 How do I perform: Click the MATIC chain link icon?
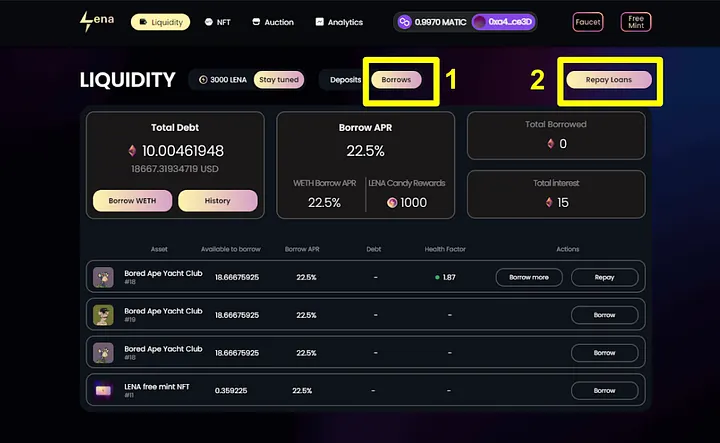pos(405,22)
